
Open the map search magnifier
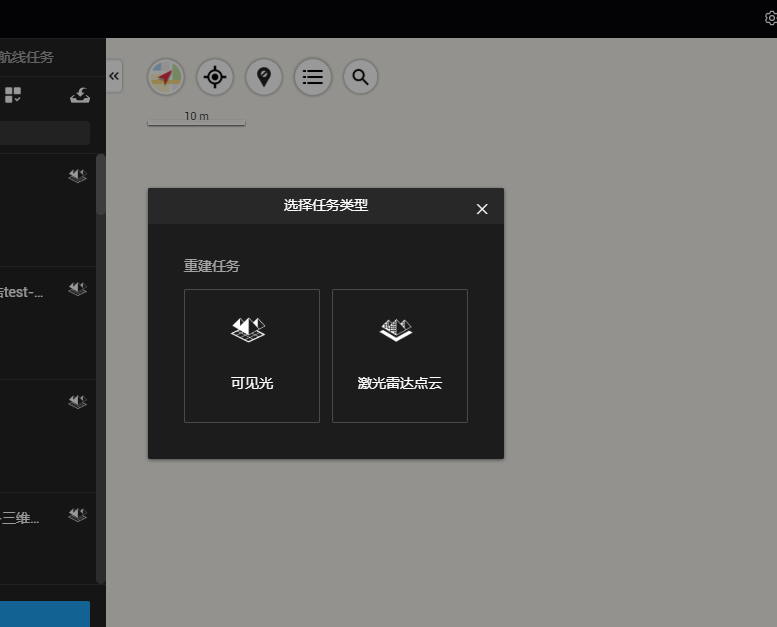pyautogui.click(x=360, y=77)
